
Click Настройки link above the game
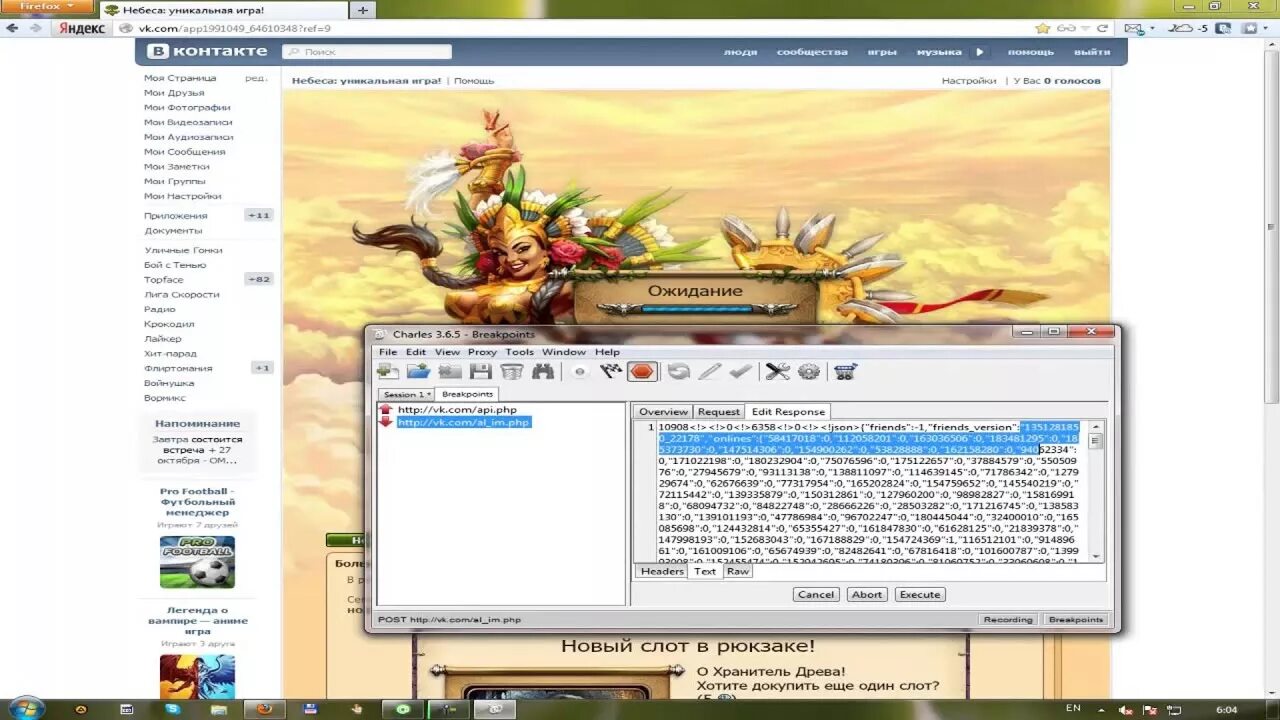968,81
